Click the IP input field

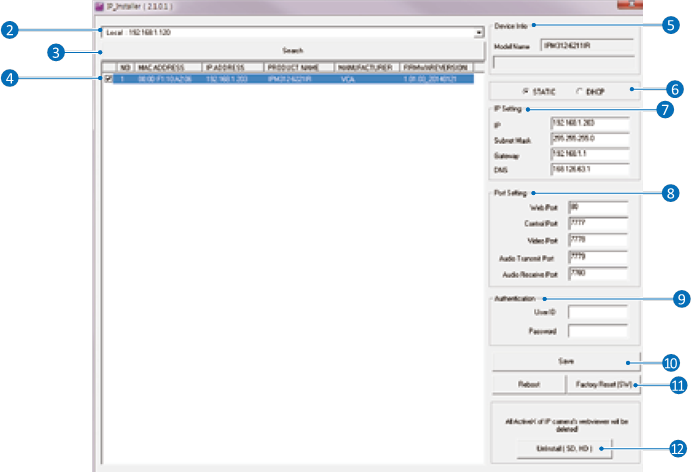tap(590, 124)
